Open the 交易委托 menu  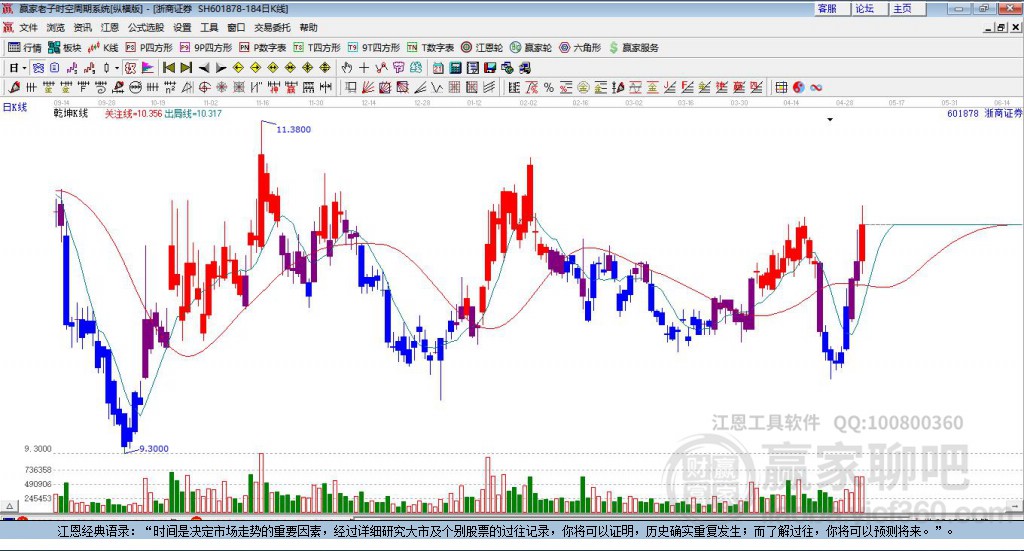pos(272,27)
